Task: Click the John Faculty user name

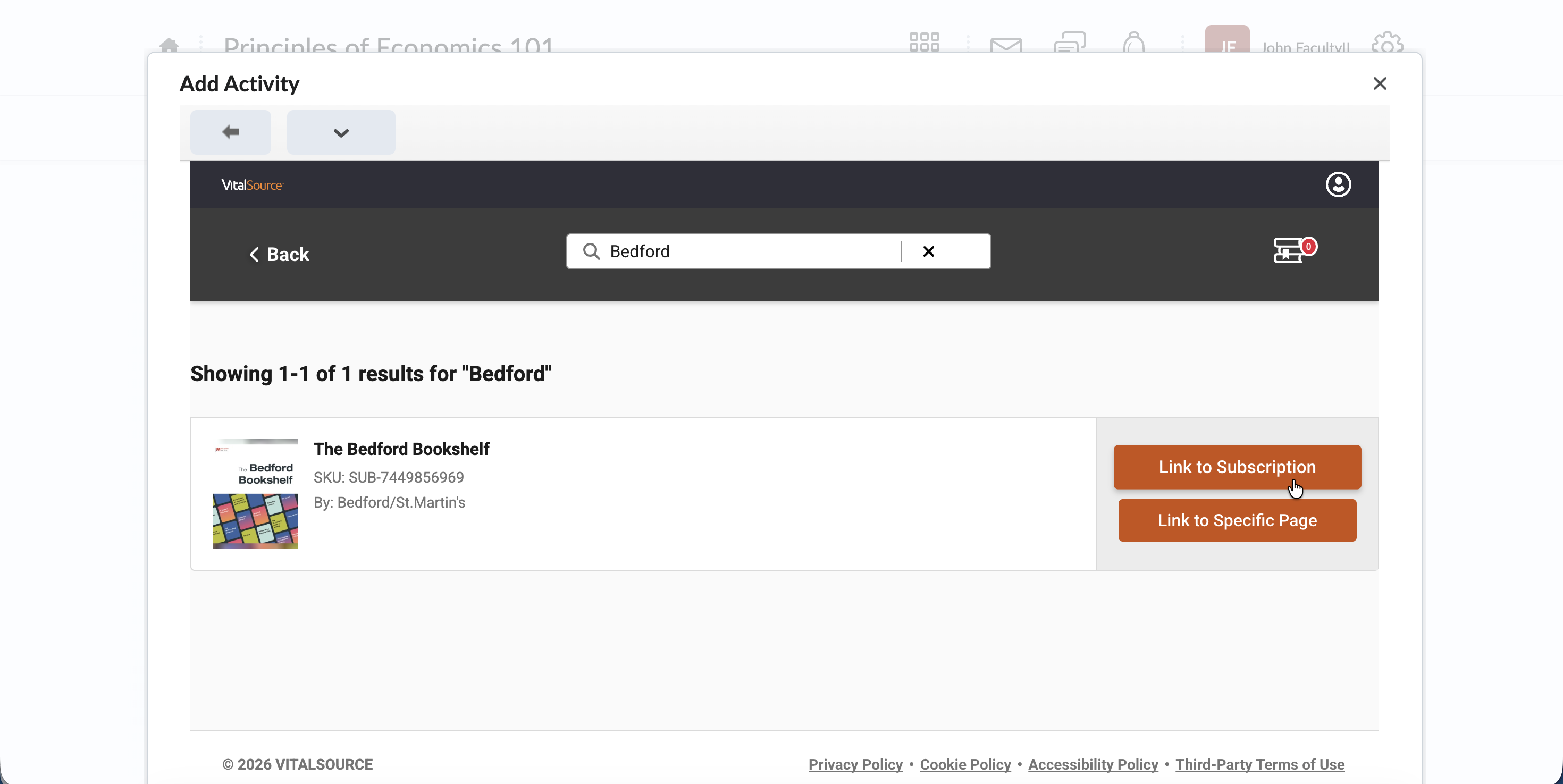Action: tap(1305, 47)
